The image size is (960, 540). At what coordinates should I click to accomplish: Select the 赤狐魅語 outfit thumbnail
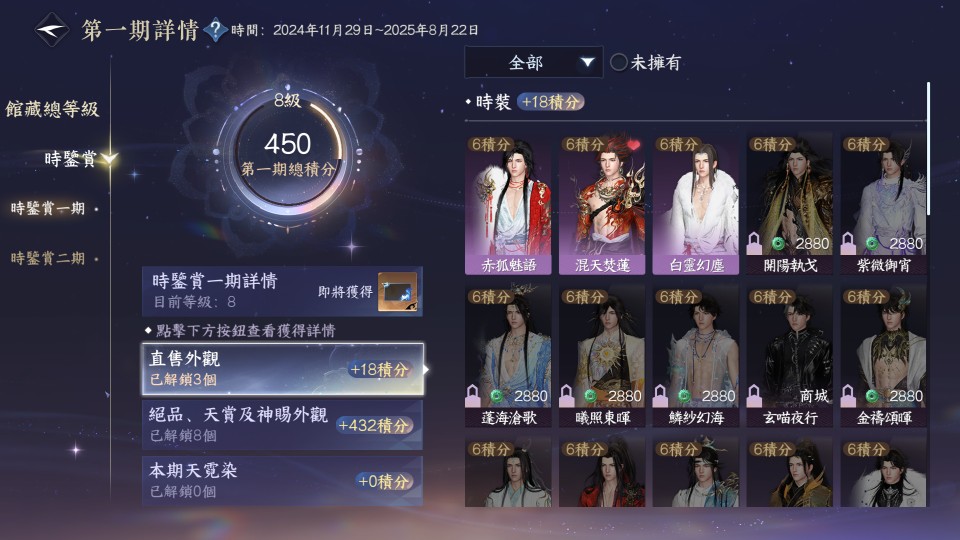coord(508,205)
